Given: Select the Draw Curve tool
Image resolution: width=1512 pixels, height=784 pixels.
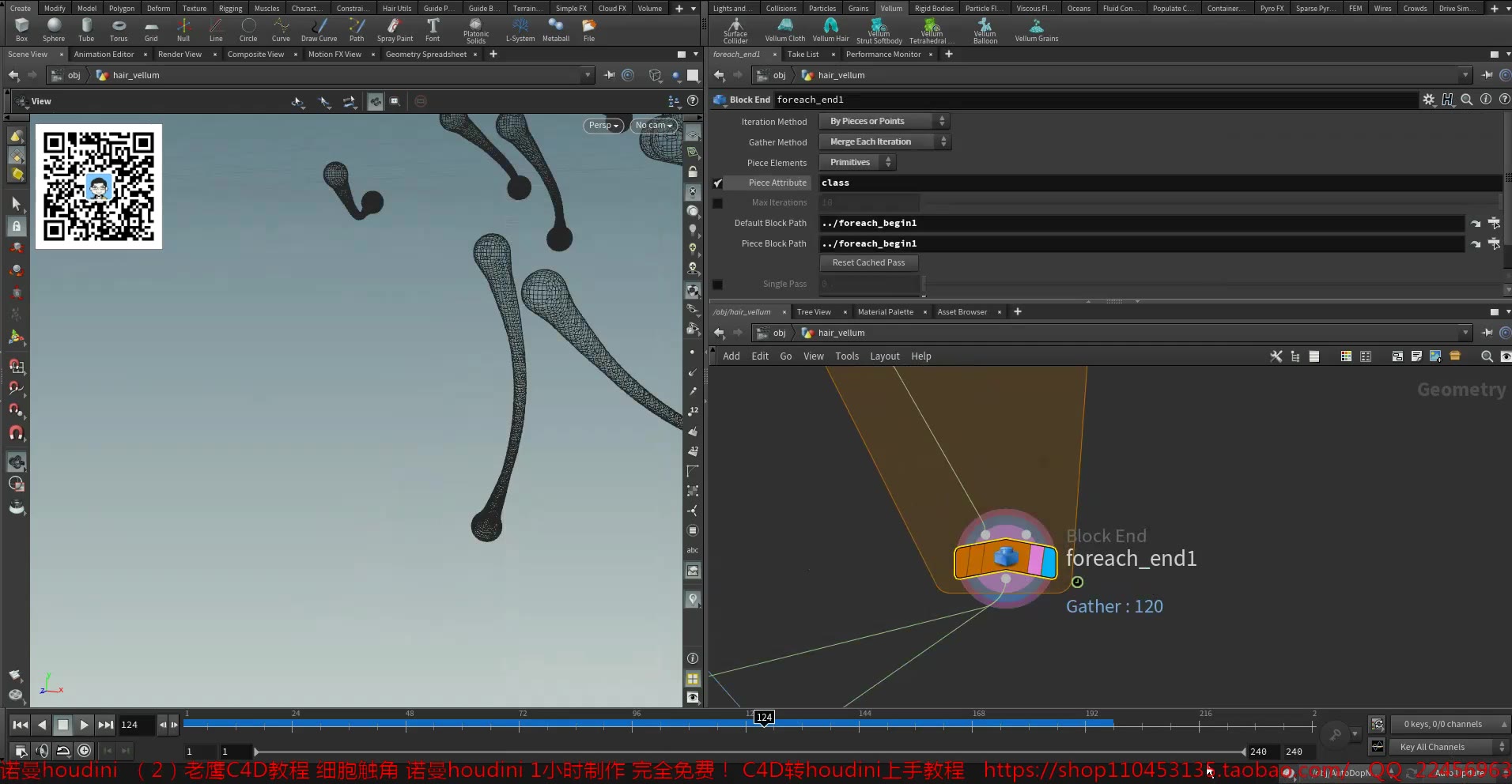Looking at the screenshot, I should click(x=319, y=30).
